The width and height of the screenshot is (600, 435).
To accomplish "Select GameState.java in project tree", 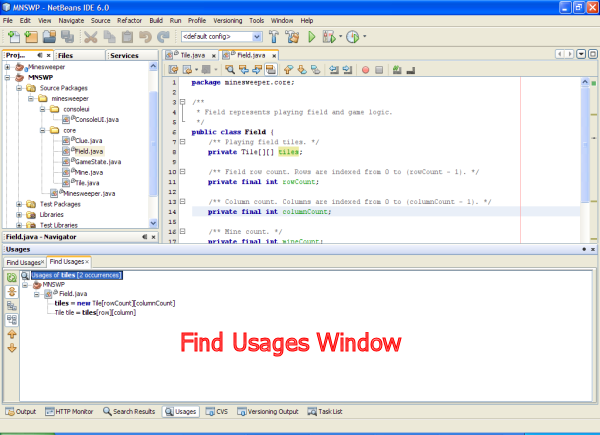I will [x=98, y=162].
